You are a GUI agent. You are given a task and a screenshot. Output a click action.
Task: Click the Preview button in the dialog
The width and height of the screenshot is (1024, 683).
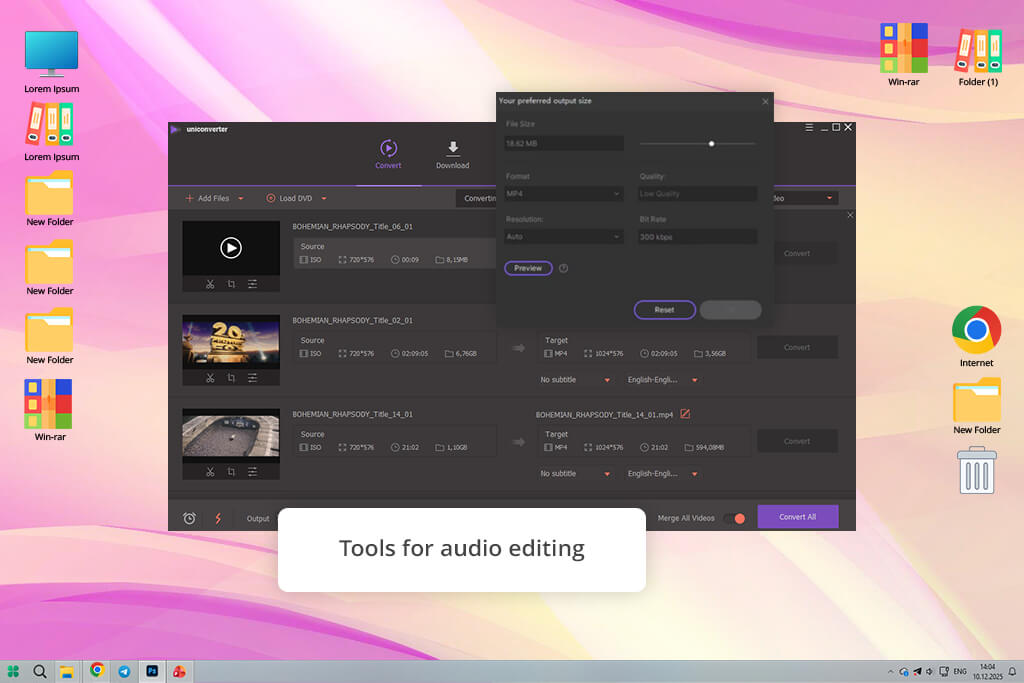[x=528, y=268]
